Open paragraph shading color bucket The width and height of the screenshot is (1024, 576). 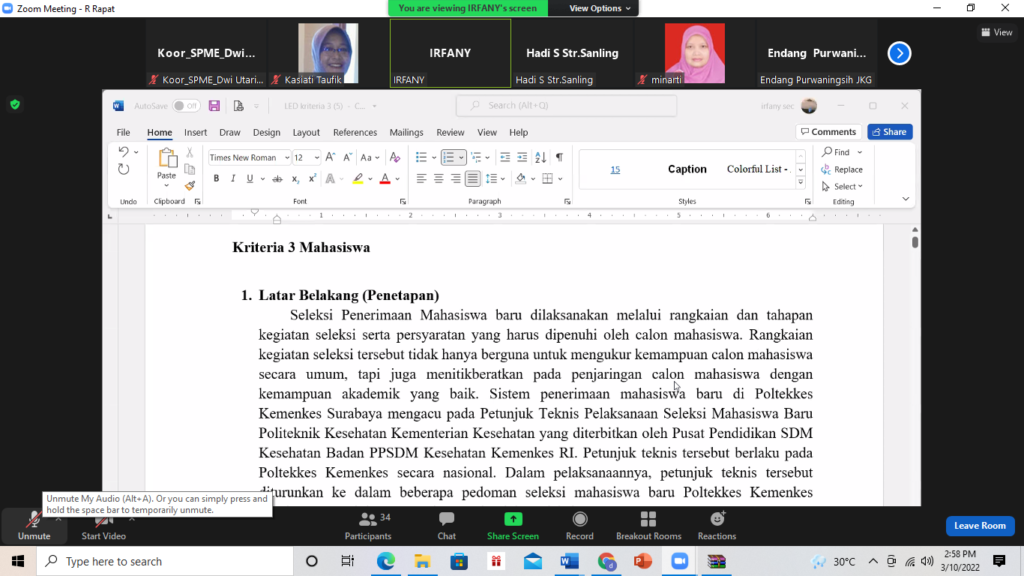520,178
